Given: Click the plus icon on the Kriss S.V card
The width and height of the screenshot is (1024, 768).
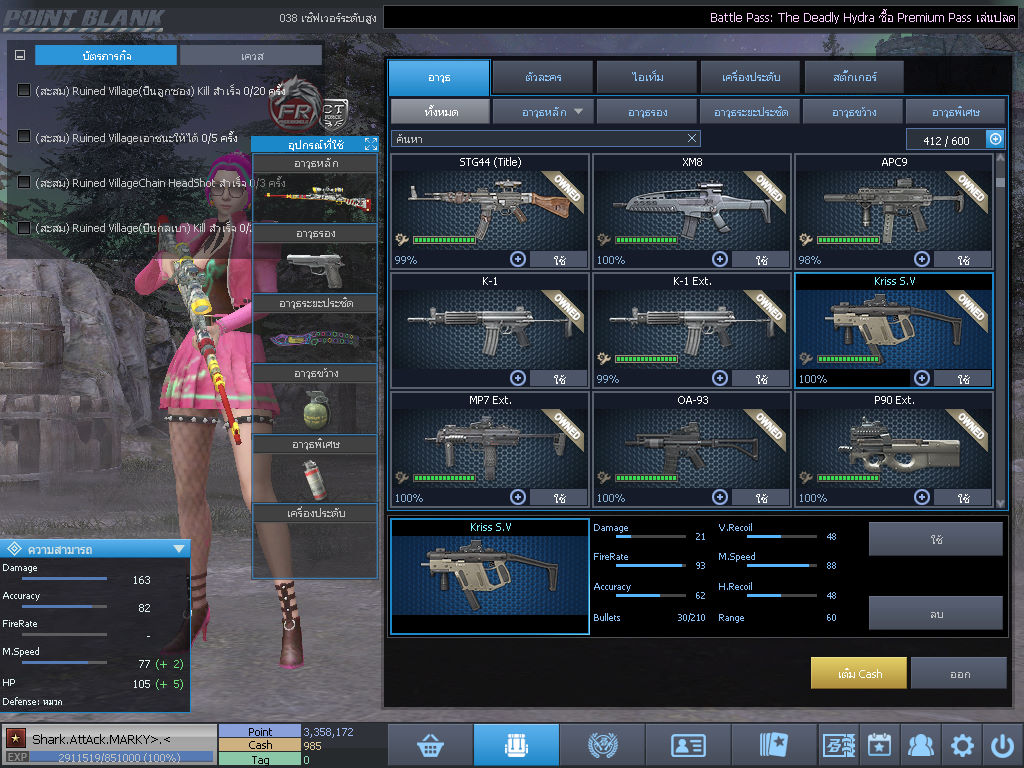Looking at the screenshot, I should coord(921,378).
